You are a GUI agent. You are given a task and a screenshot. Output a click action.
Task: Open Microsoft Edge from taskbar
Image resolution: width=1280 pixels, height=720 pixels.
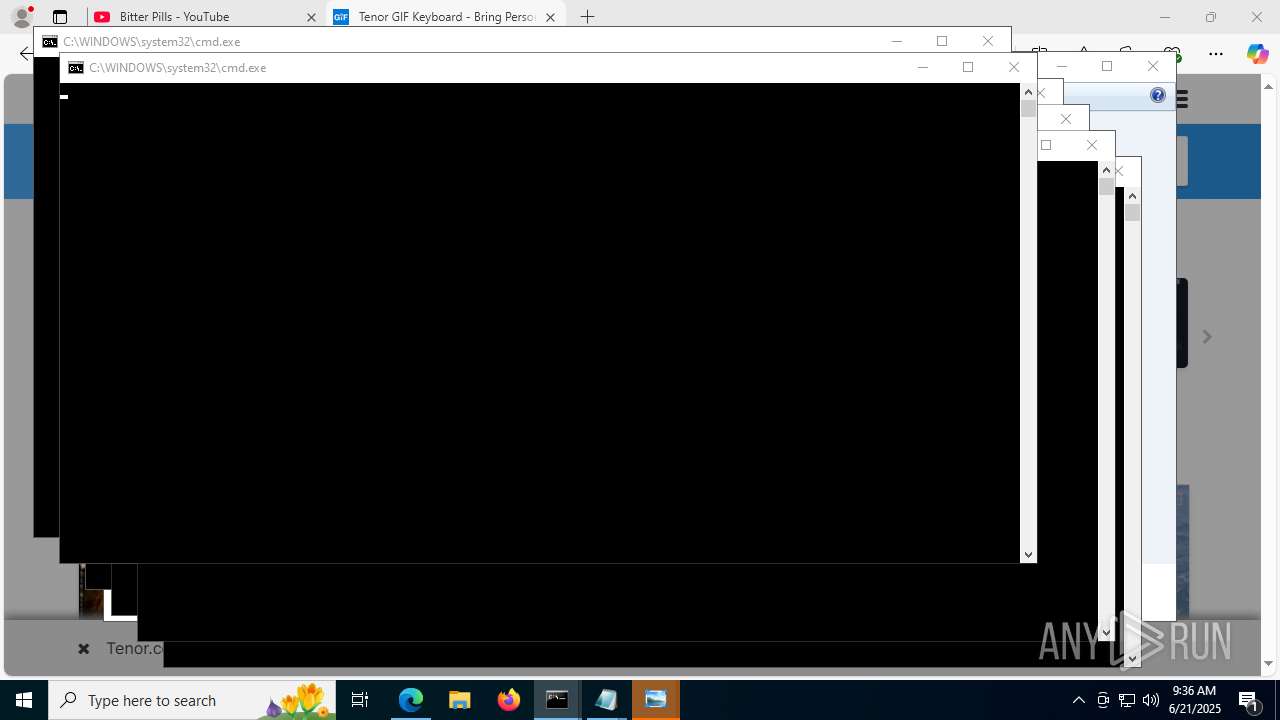[x=411, y=700]
